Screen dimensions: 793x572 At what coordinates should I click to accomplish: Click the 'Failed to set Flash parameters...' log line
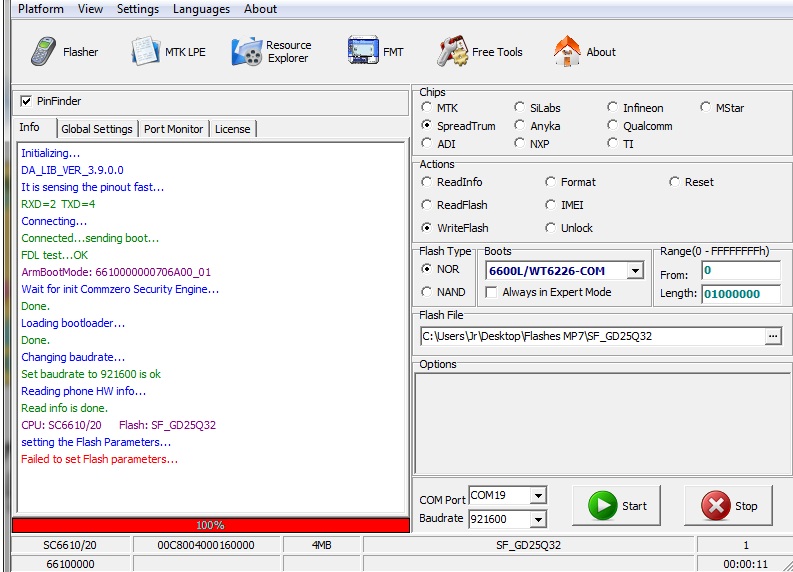tap(100, 459)
